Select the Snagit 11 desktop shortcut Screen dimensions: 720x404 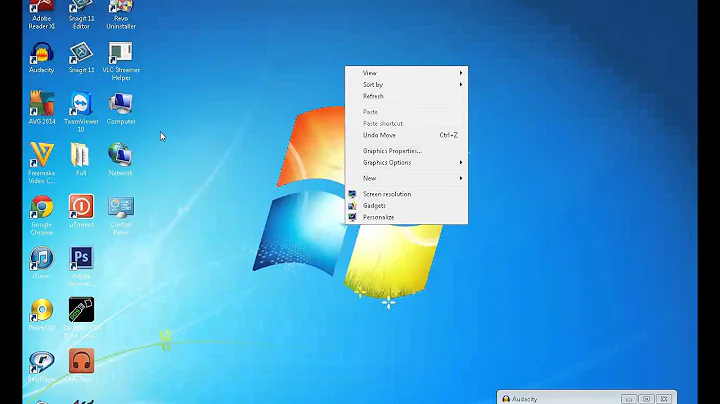tap(81, 58)
